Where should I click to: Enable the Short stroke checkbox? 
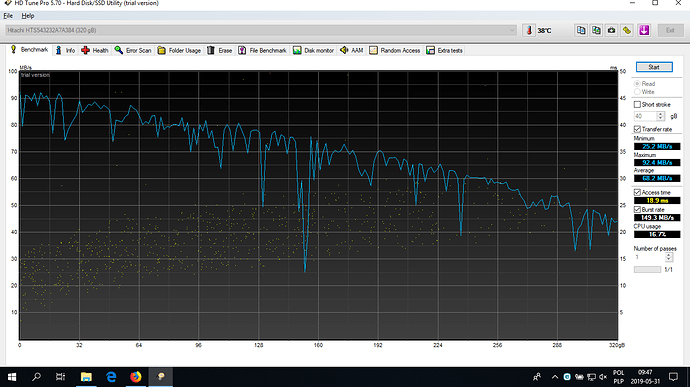point(637,104)
